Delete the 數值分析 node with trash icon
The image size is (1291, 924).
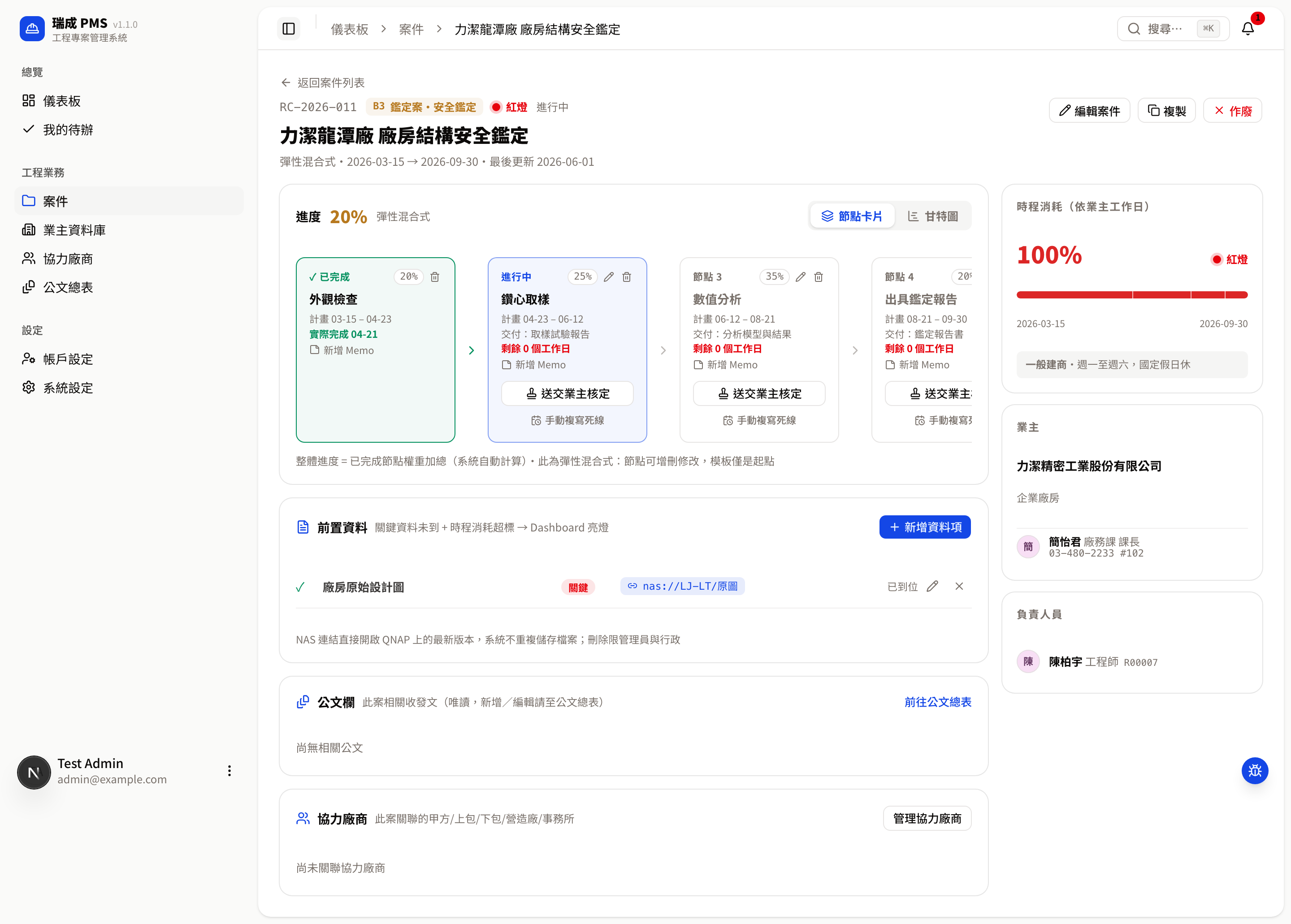click(x=819, y=276)
